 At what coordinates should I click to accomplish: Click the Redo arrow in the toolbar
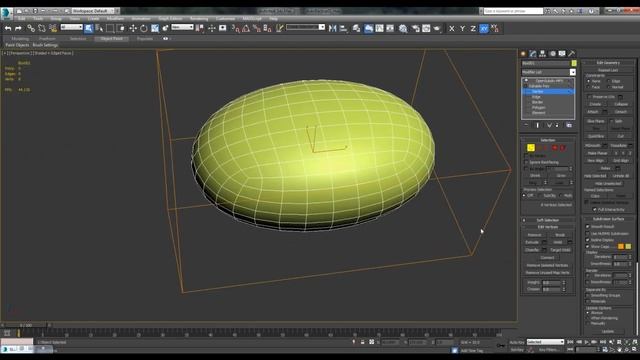[18, 28]
